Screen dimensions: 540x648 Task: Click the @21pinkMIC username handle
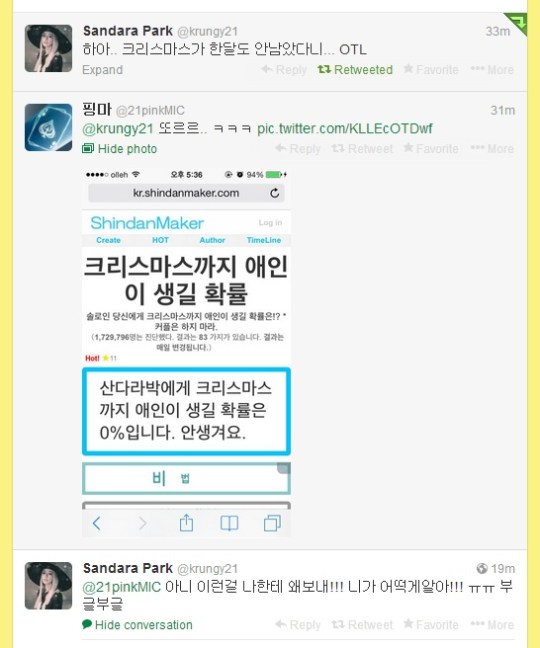click(150, 111)
